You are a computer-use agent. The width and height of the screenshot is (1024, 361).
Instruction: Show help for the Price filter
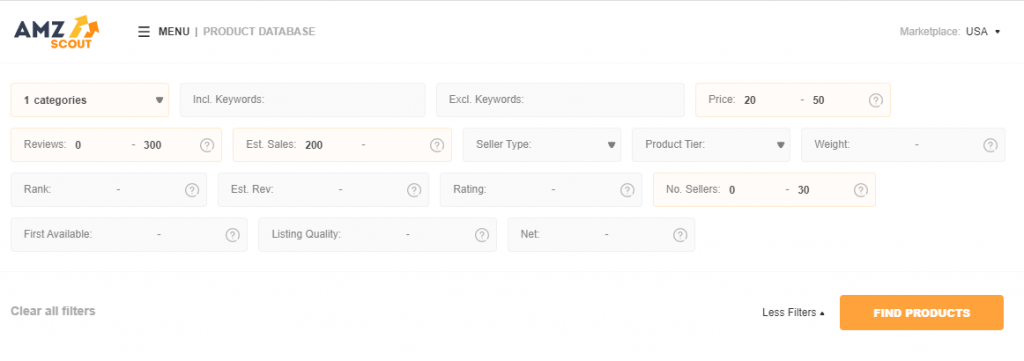[x=876, y=100]
